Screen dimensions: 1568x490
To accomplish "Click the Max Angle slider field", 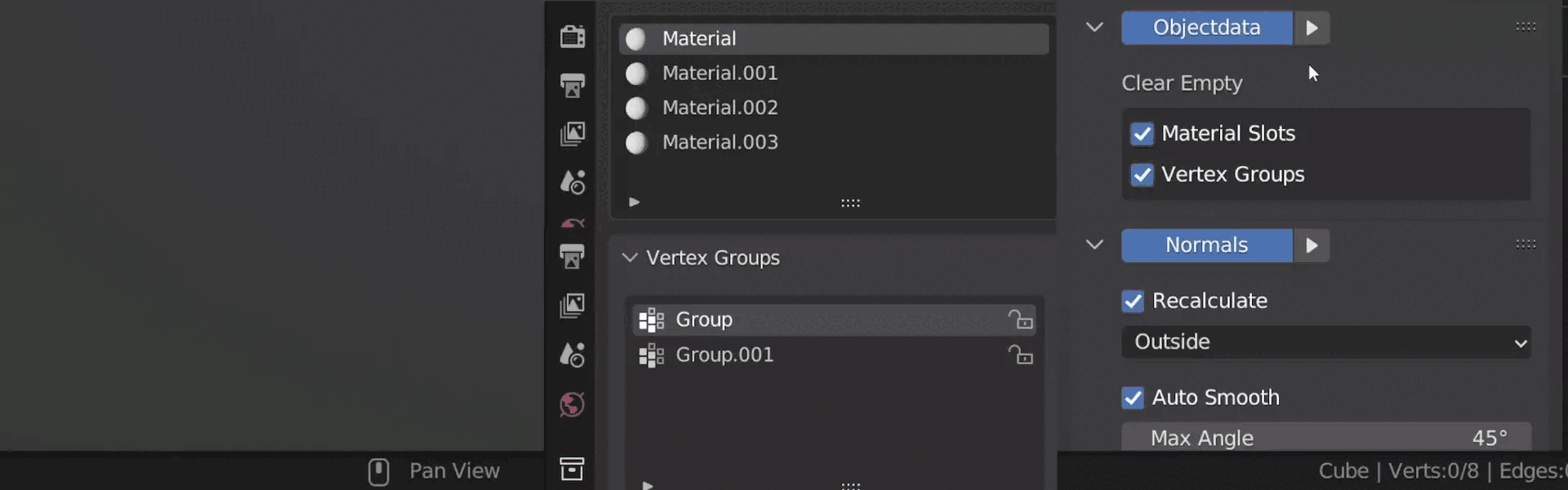I will pos(1325,438).
